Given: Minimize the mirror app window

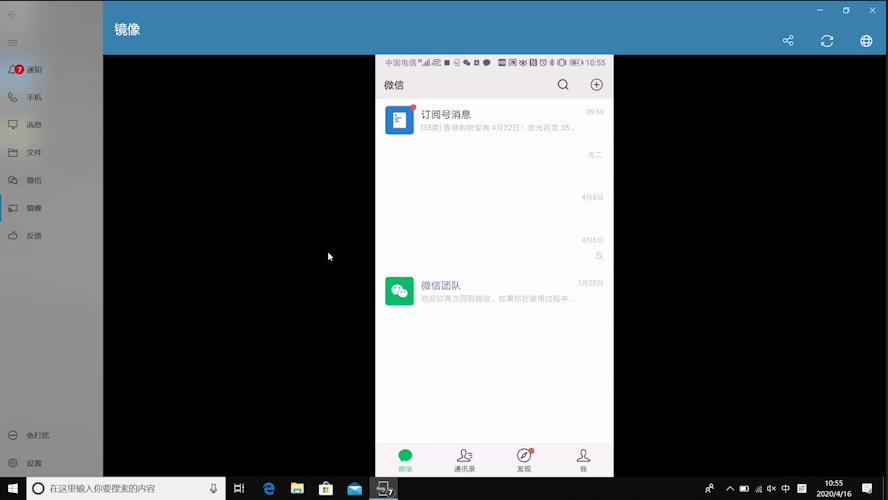Looking at the screenshot, I should 819,10.
